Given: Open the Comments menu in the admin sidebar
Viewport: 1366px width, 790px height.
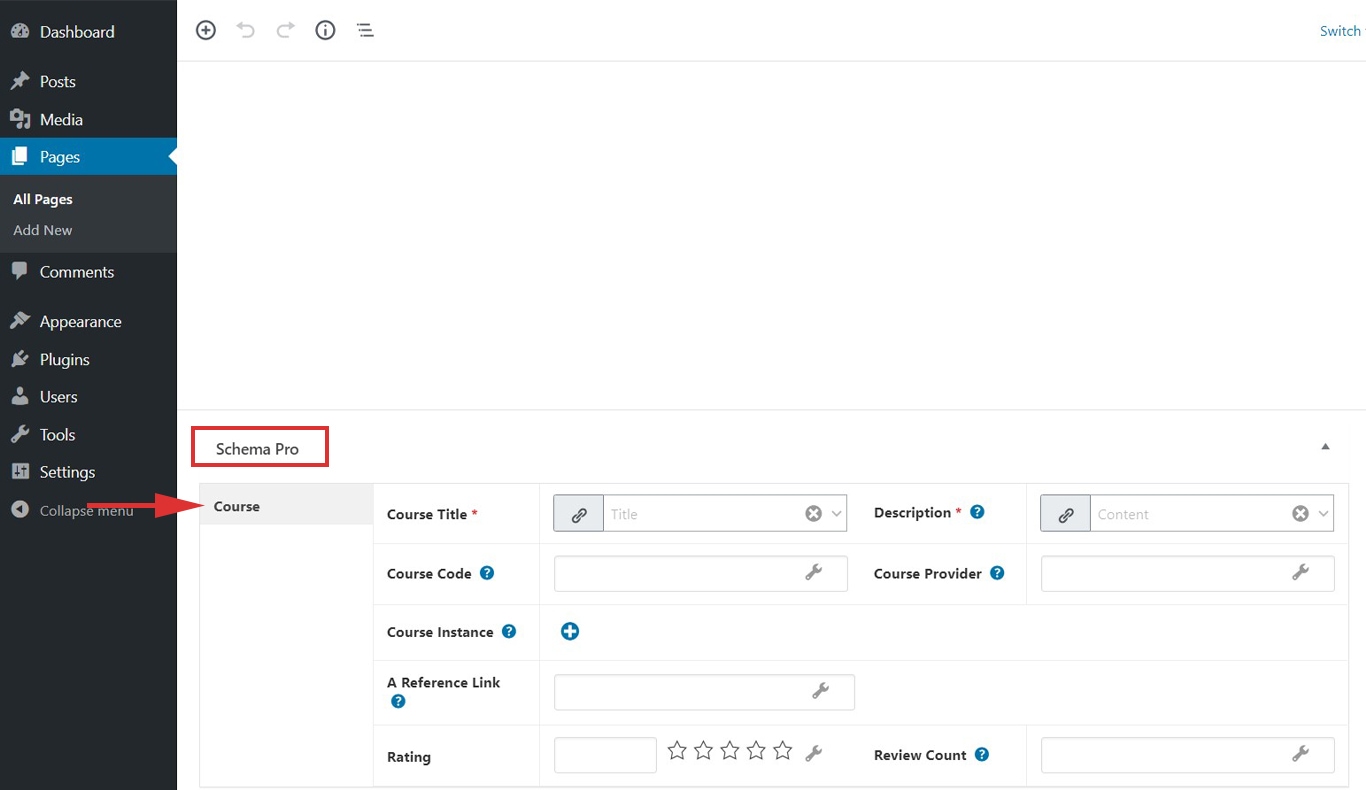Looking at the screenshot, I should (75, 271).
